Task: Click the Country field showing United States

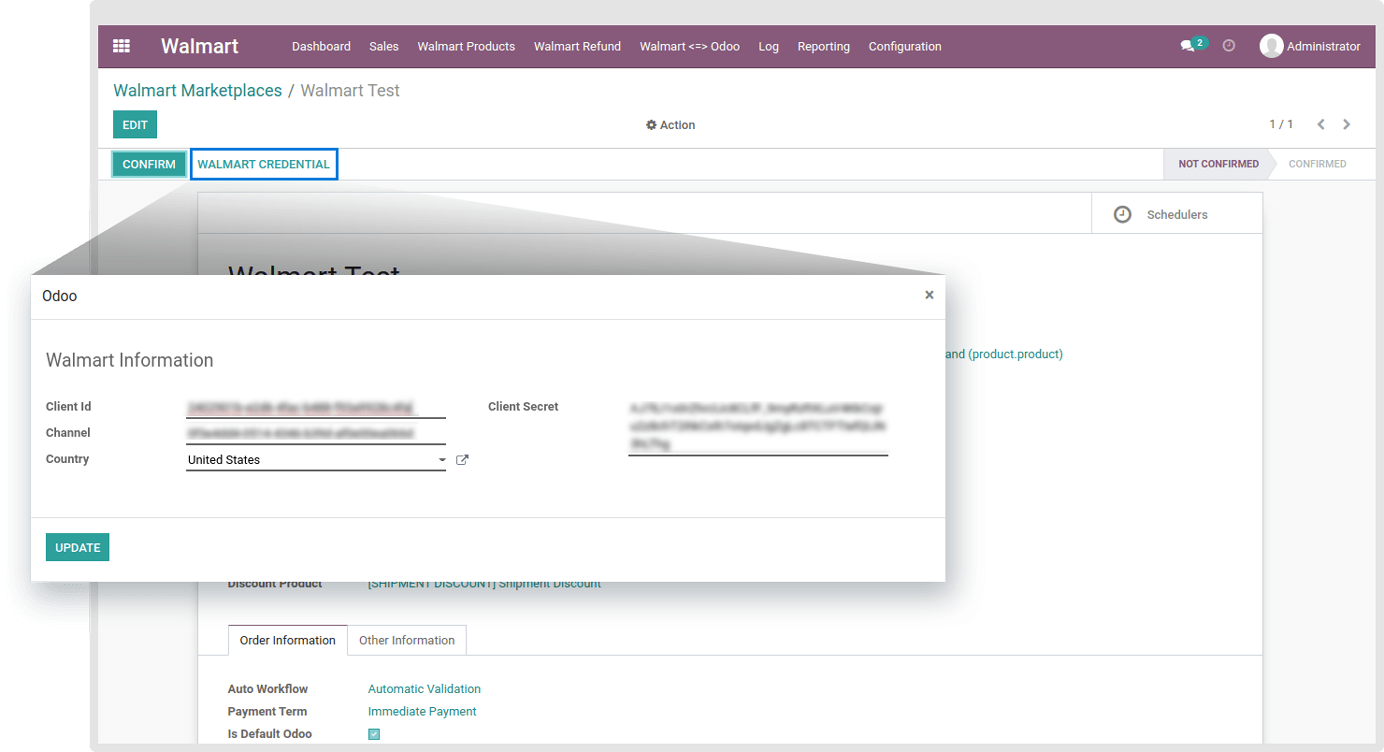Action: click(316, 460)
